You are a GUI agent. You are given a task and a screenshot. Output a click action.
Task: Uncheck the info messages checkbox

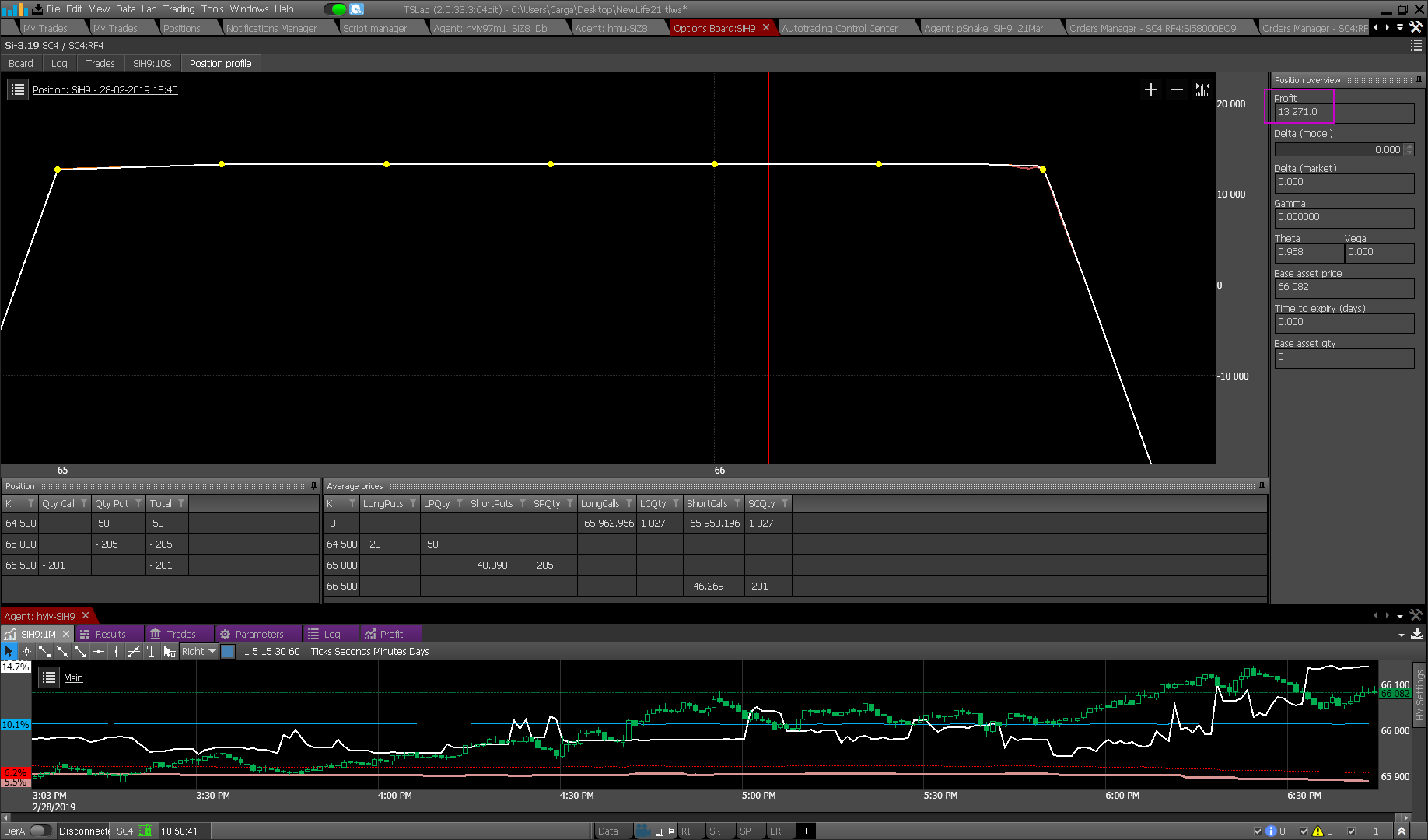pyautogui.click(x=1258, y=831)
